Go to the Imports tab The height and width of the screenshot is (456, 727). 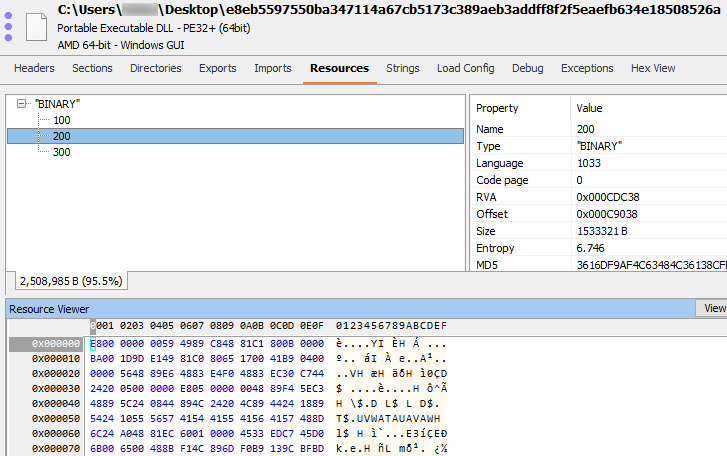[x=273, y=69]
